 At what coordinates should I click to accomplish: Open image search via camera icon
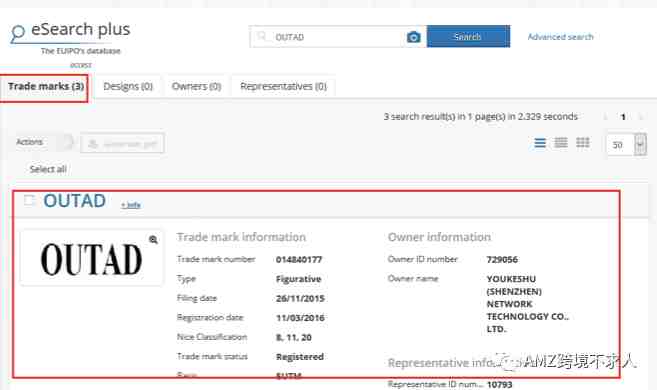[414, 37]
